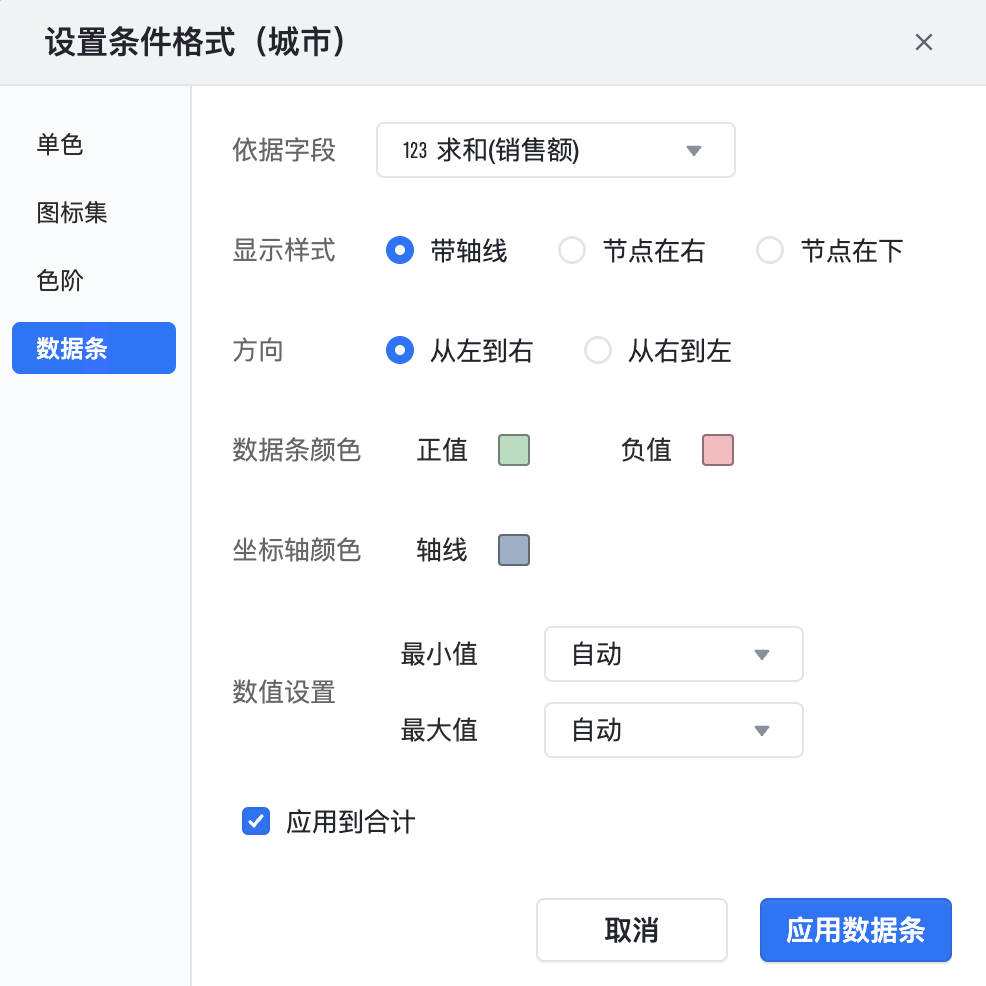This screenshot has width=986, height=986.
Task: Set direction to 从左到右
Action: [x=400, y=351]
